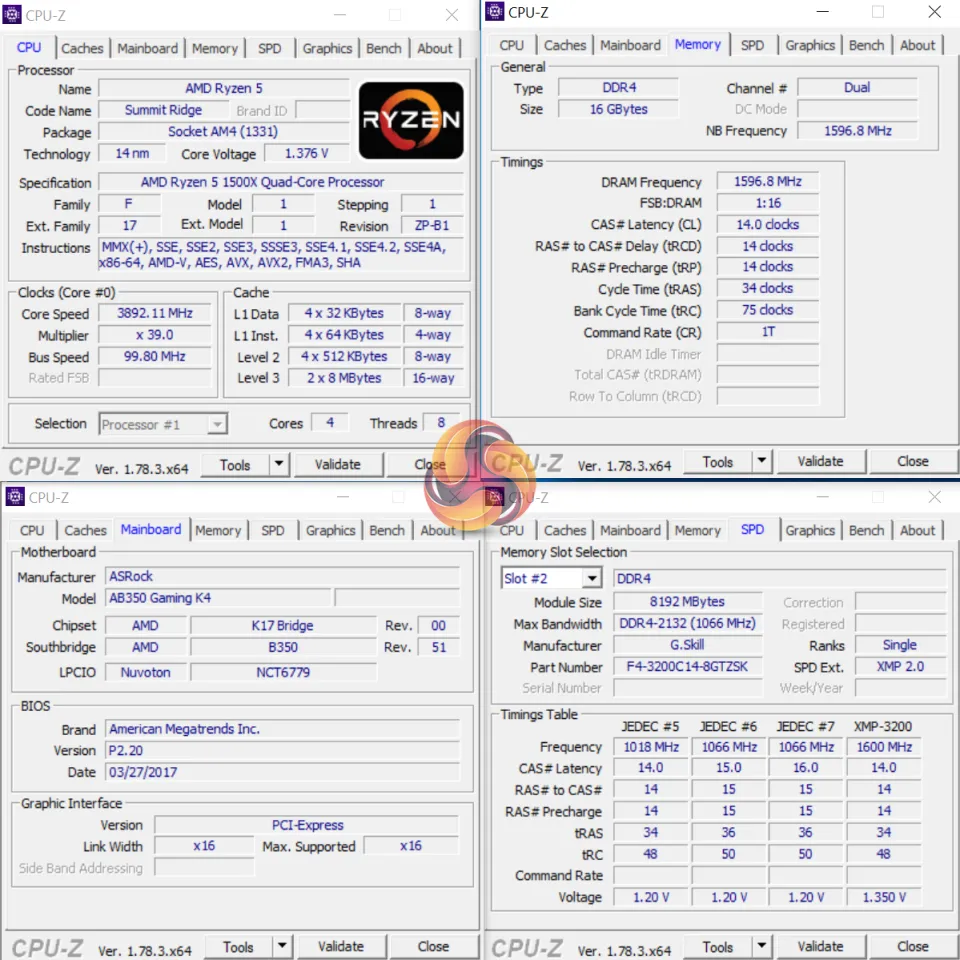Switch to the Bench tab on the Memory window

tap(866, 45)
